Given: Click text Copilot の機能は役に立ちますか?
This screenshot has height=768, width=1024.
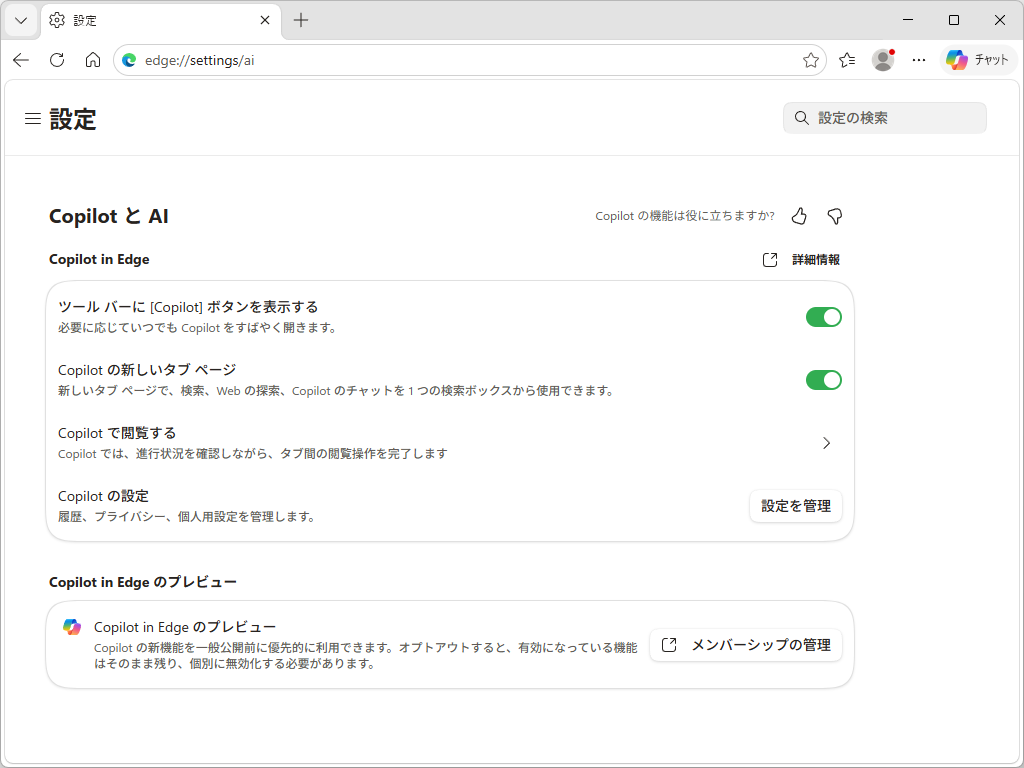Looking at the screenshot, I should (685, 216).
